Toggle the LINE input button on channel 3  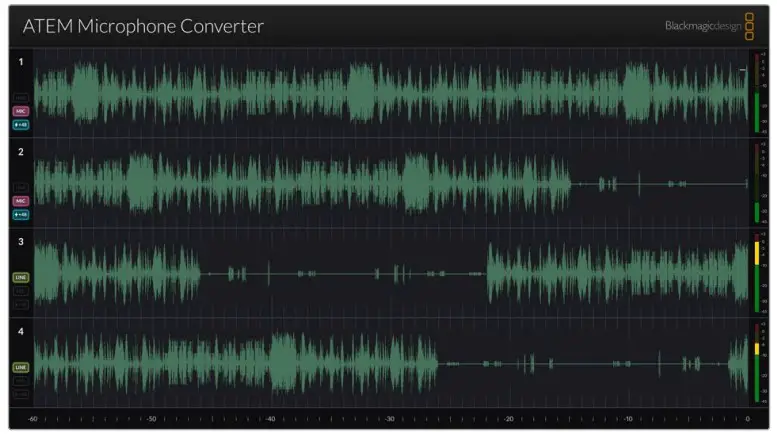[21, 277]
